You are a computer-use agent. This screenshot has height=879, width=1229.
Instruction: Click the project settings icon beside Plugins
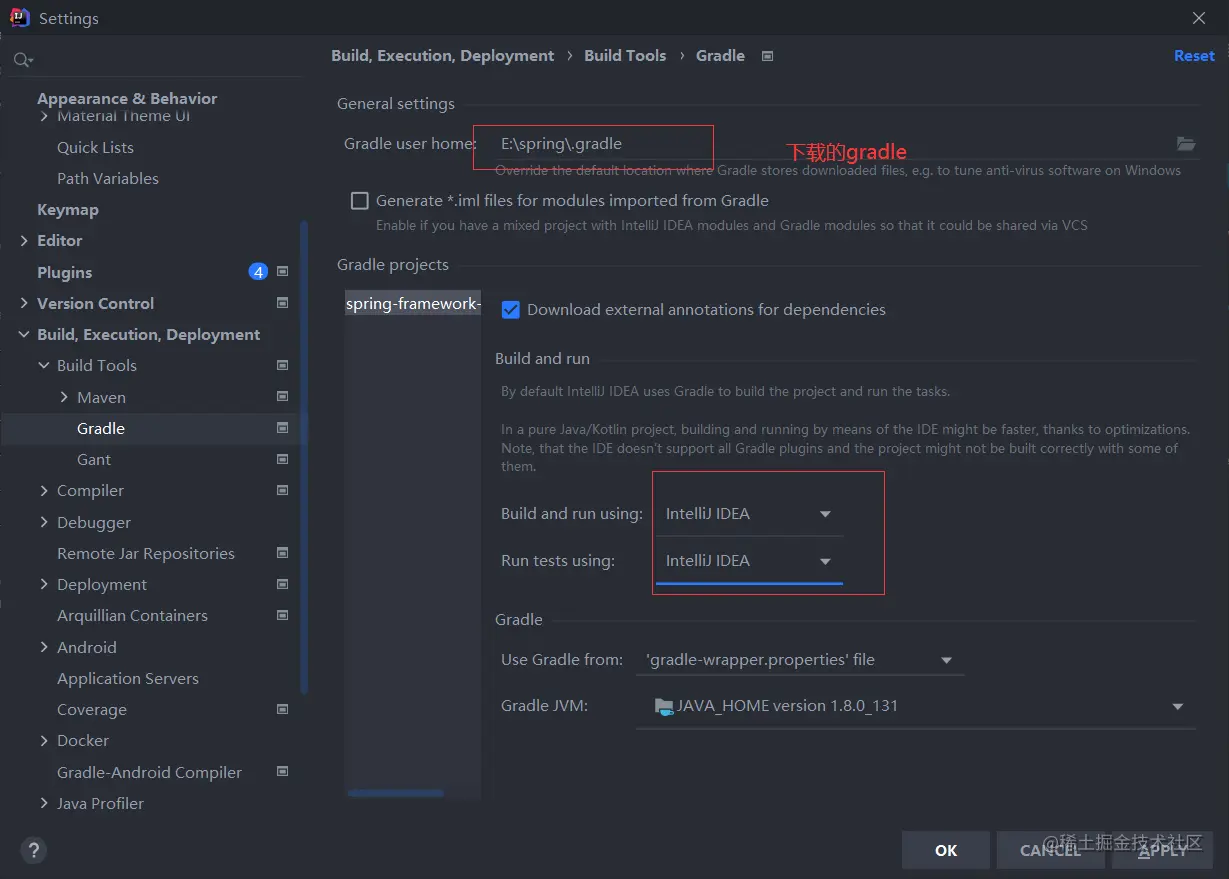pyautogui.click(x=283, y=272)
